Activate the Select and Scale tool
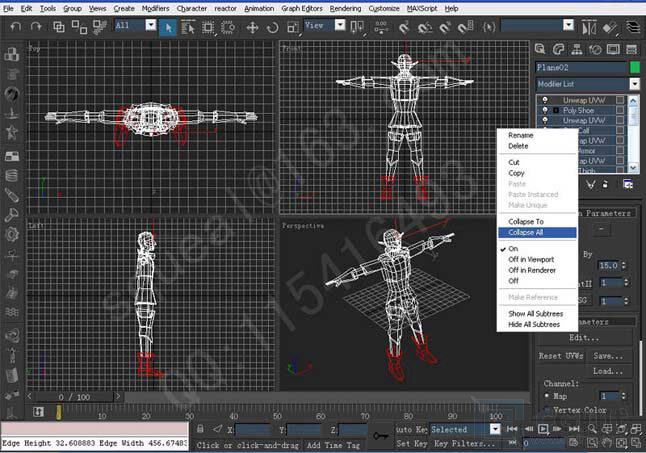This screenshot has height=453, width=646. pyautogui.click(x=293, y=28)
